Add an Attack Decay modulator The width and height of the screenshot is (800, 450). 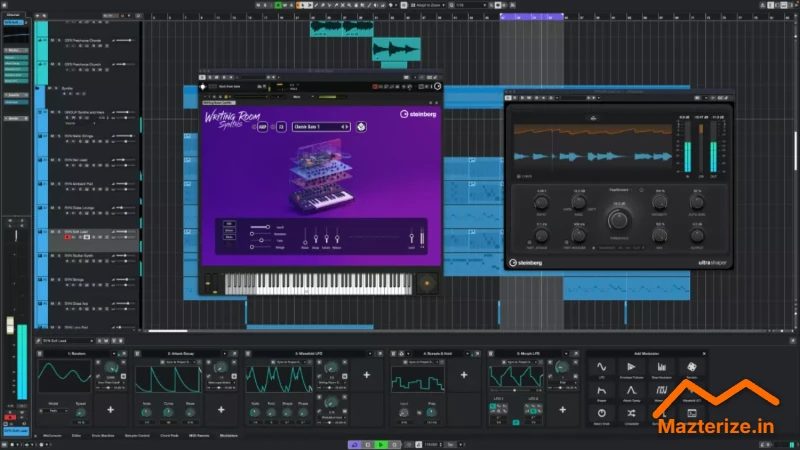631,391
